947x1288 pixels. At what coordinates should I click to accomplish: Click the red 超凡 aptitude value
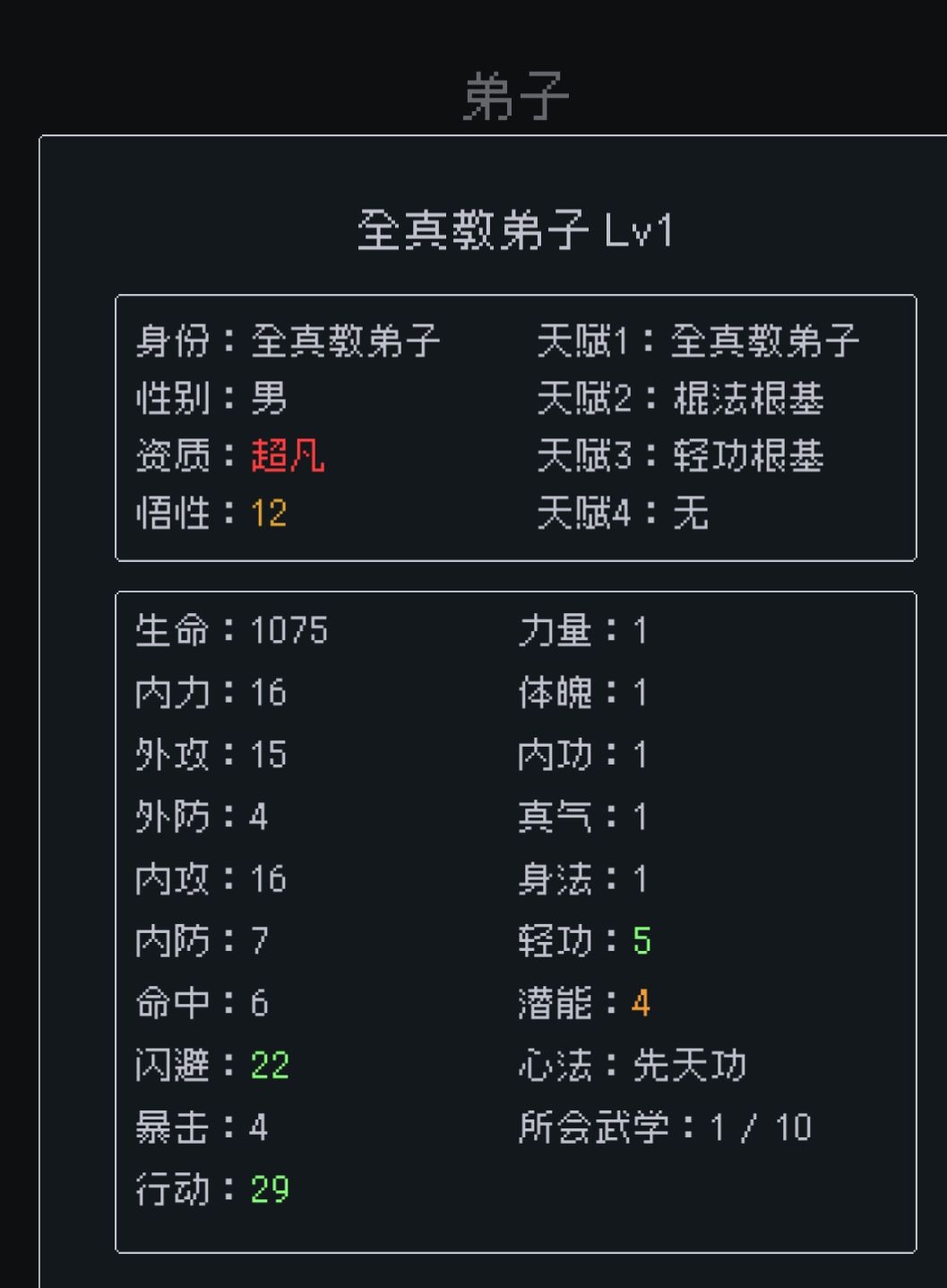point(288,455)
